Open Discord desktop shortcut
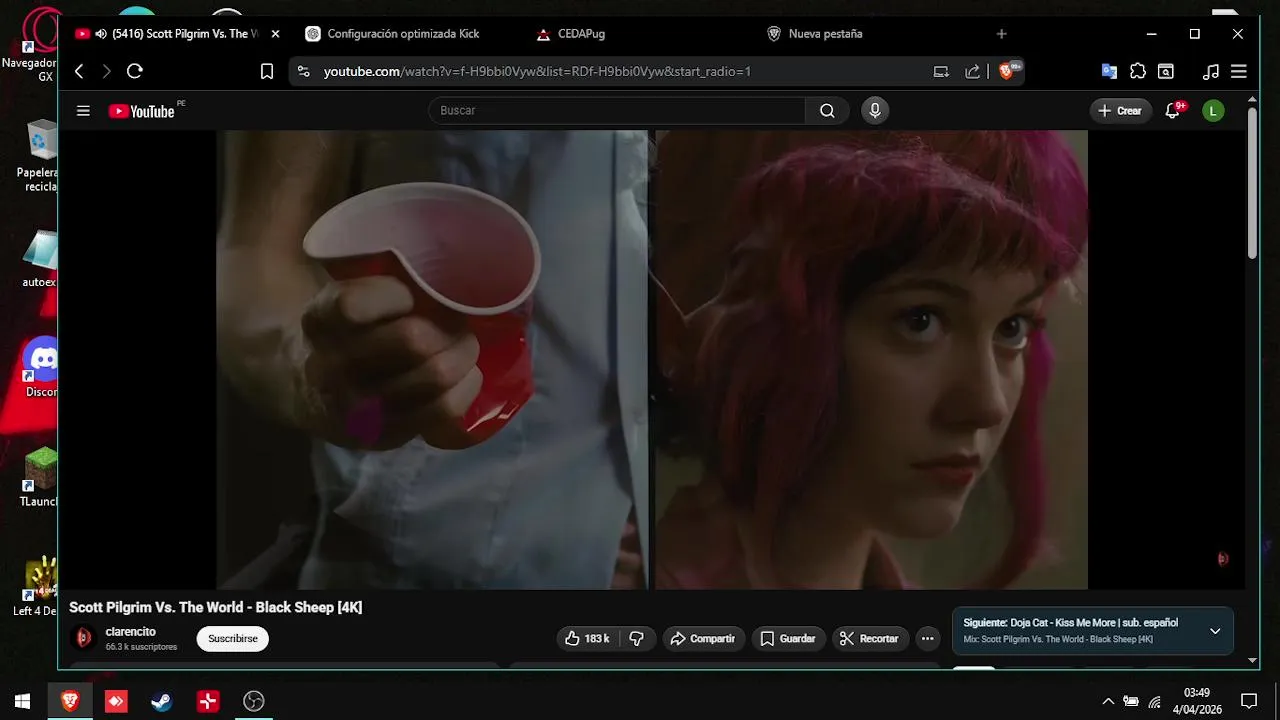 tap(42, 368)
